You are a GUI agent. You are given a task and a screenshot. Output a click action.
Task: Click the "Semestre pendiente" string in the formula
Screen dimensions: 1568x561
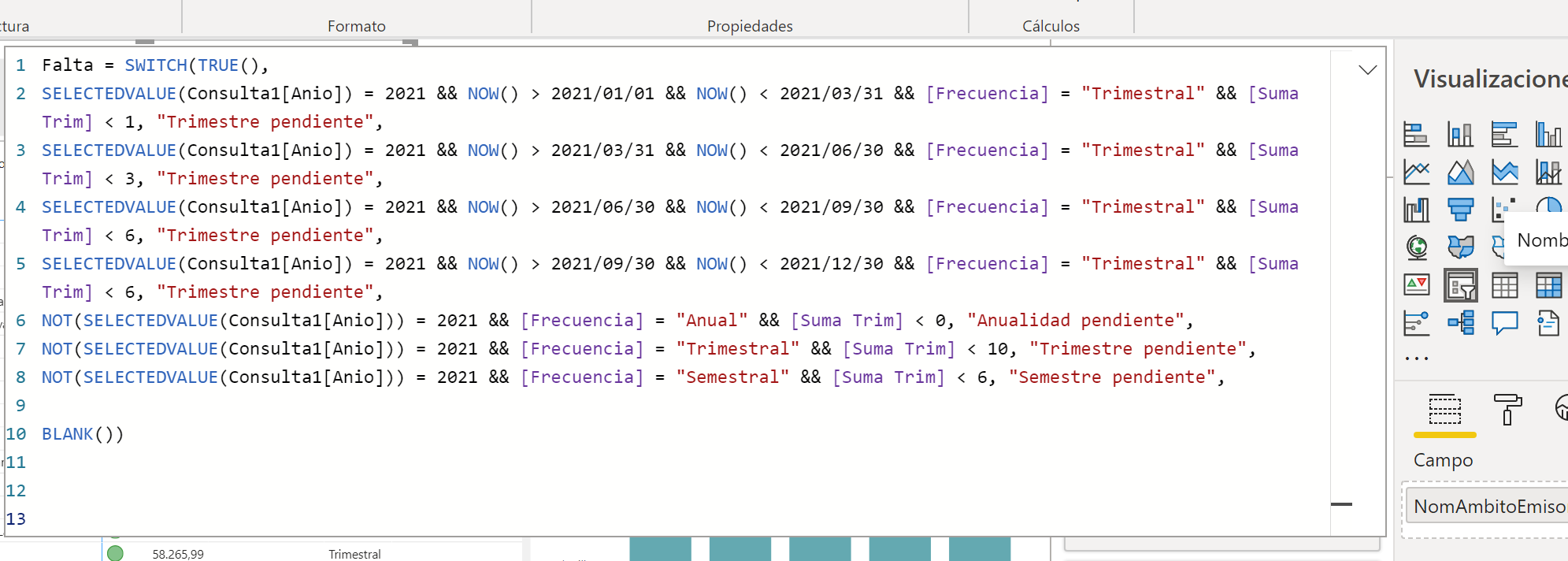(1111, 377)
